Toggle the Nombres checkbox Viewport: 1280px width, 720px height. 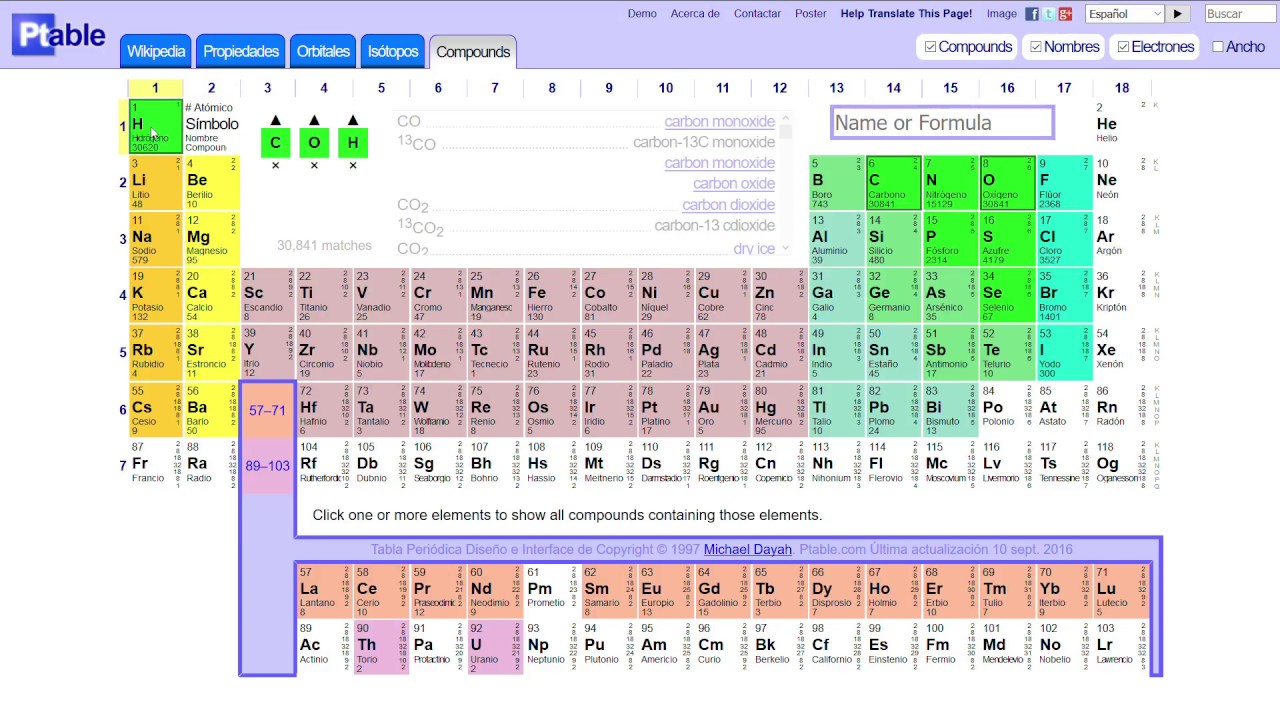pos(1036,47)
